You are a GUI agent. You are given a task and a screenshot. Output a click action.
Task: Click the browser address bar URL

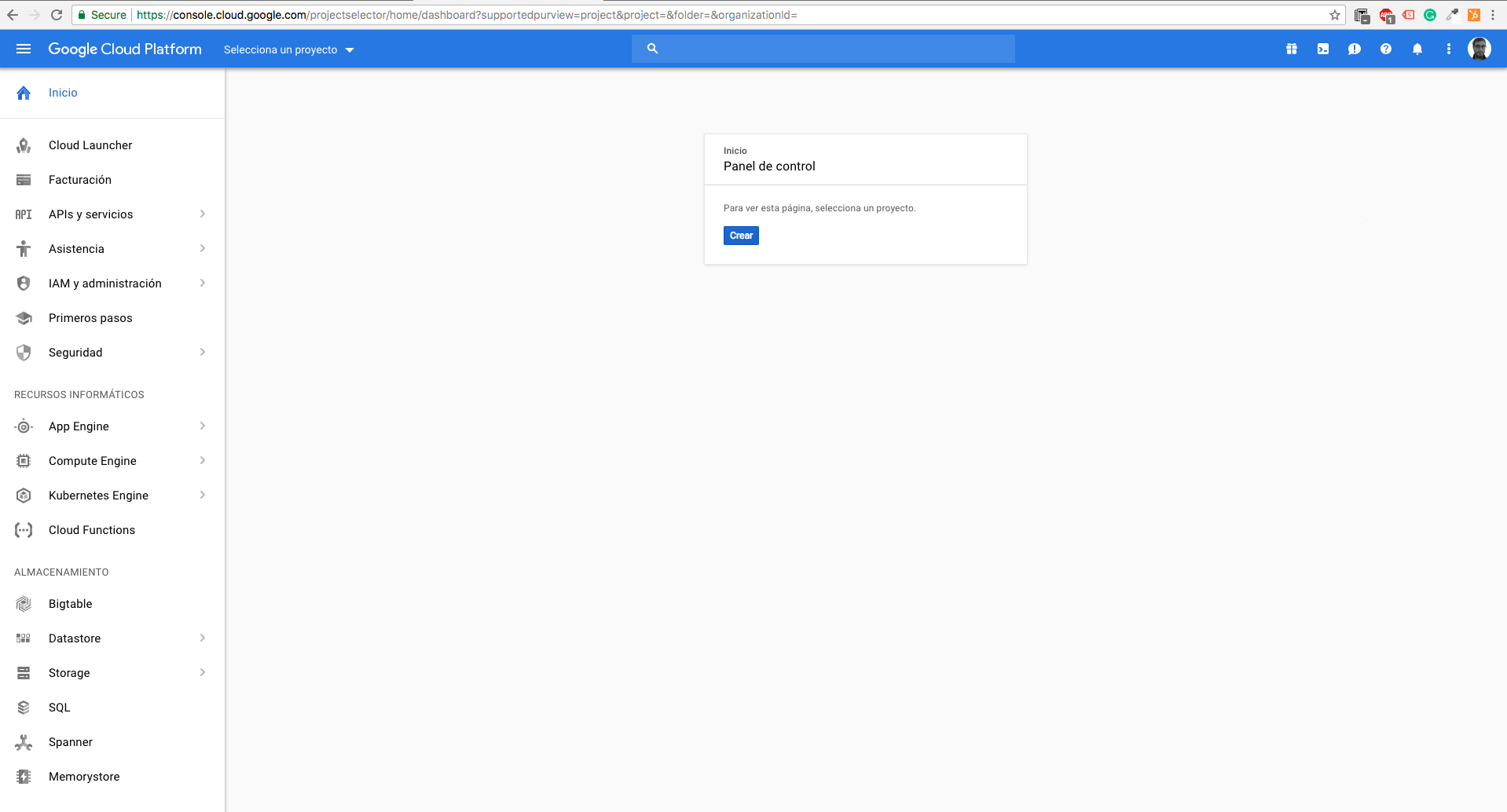click(467, 15)
